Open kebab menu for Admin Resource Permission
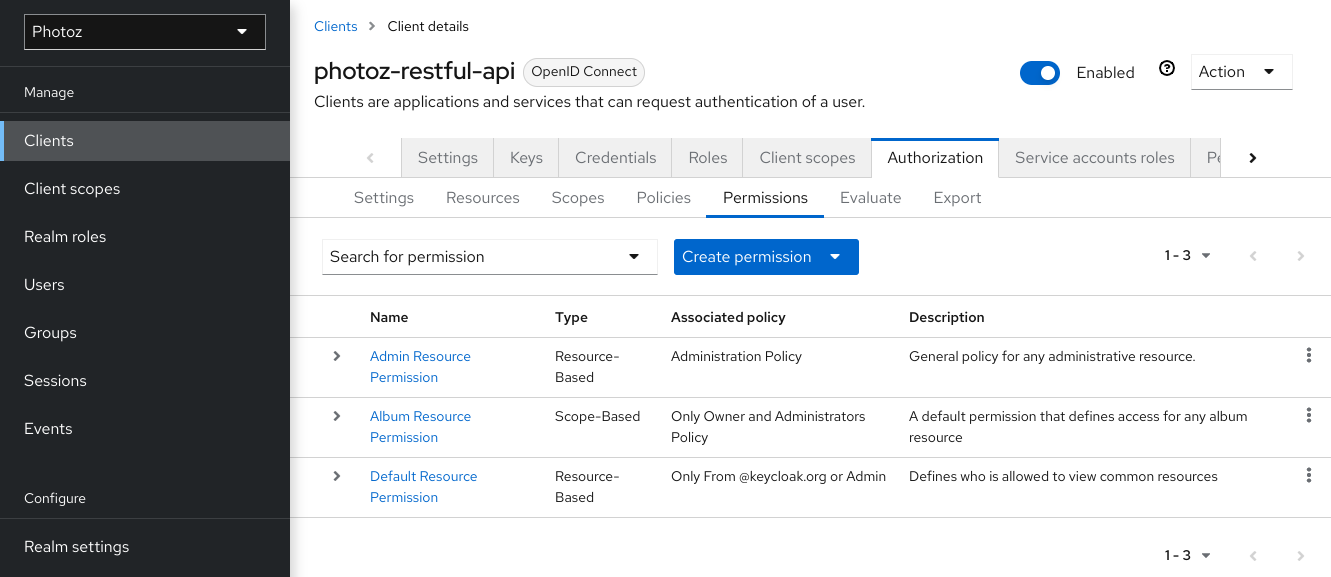Screen dimensions: 1331x577 1308,354
